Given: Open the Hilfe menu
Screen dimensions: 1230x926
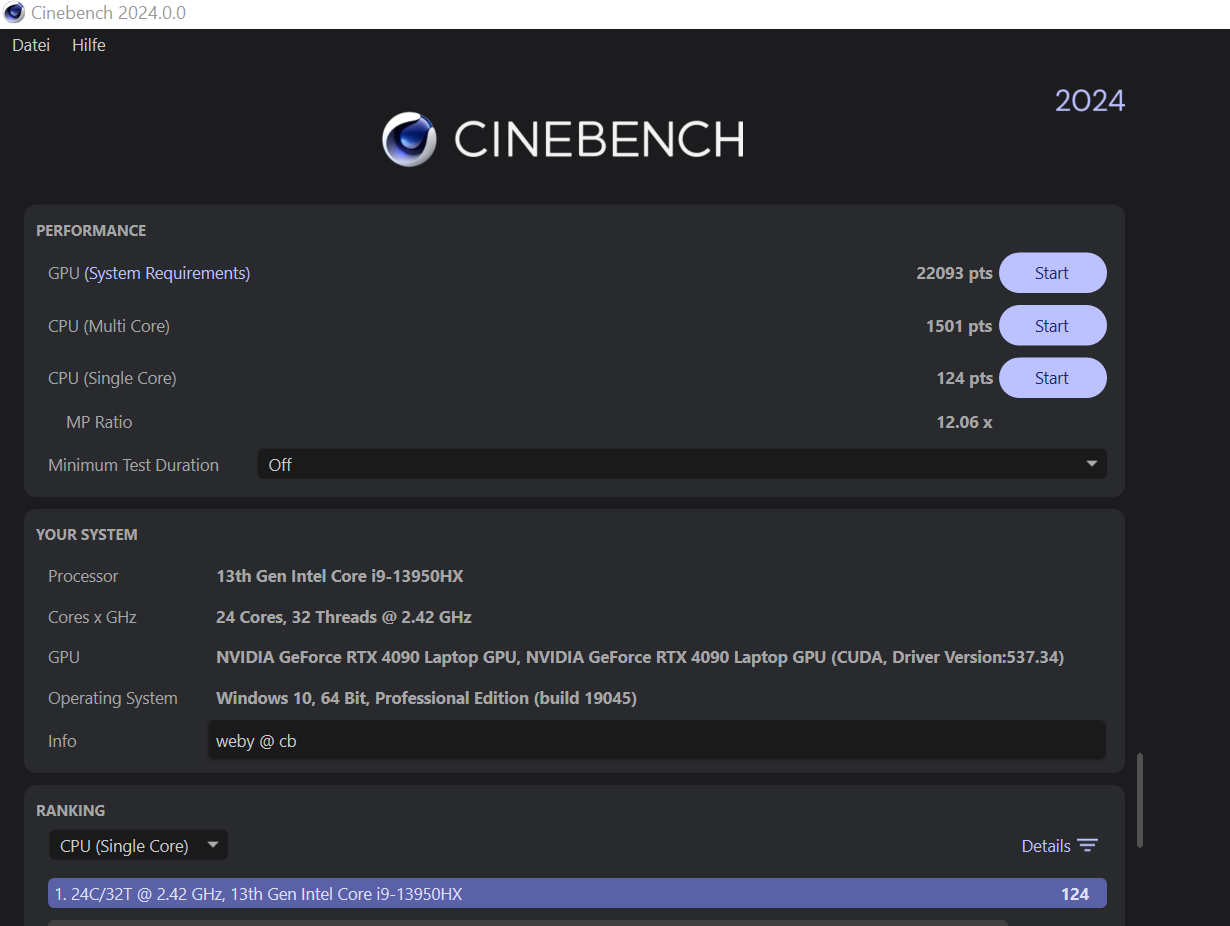Looking at the screenshot, I should pos(88,45).
